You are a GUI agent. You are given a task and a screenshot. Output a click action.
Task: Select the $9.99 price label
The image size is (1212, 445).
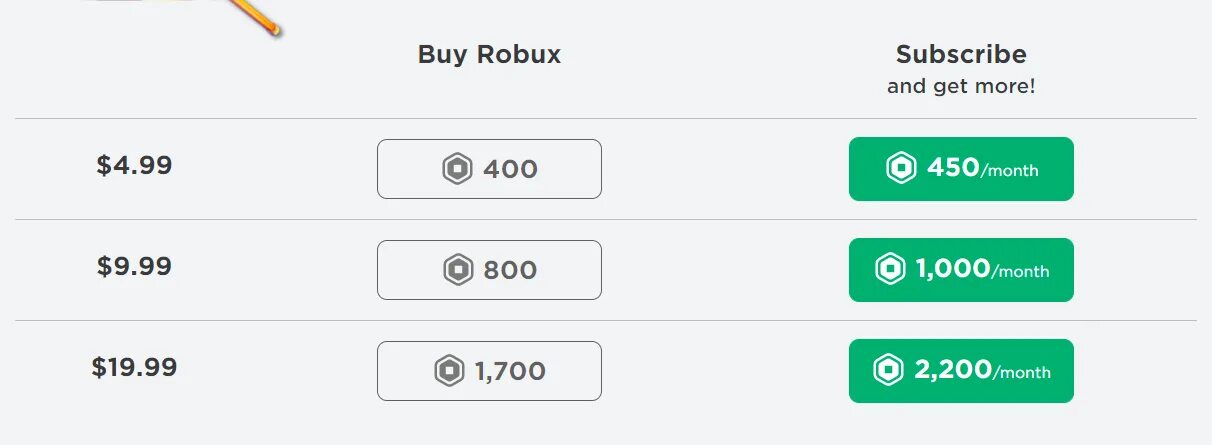coord(134,266)
